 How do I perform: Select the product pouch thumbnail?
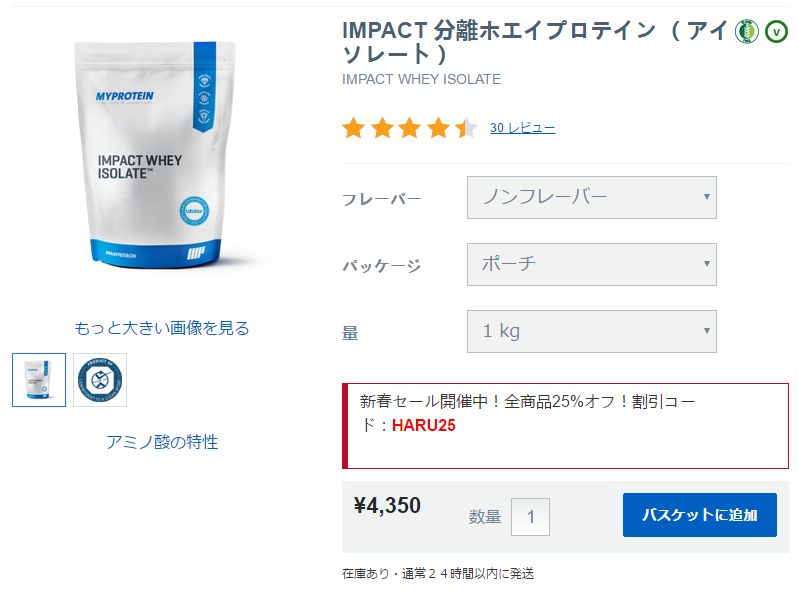pyautogui.click(x=39, y=380)
